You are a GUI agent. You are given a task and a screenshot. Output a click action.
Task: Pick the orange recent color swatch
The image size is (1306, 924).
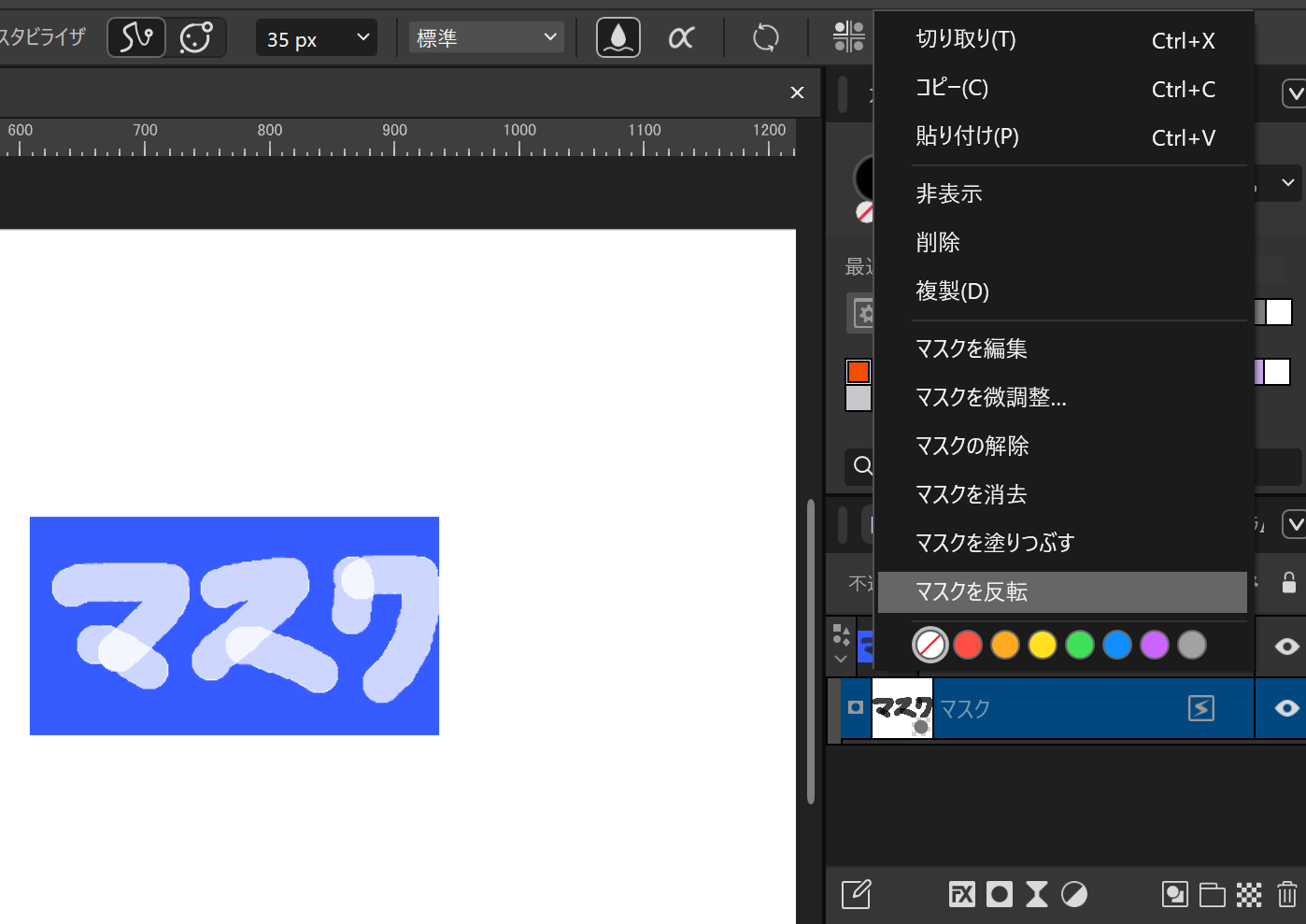click(x=859, y=372)
